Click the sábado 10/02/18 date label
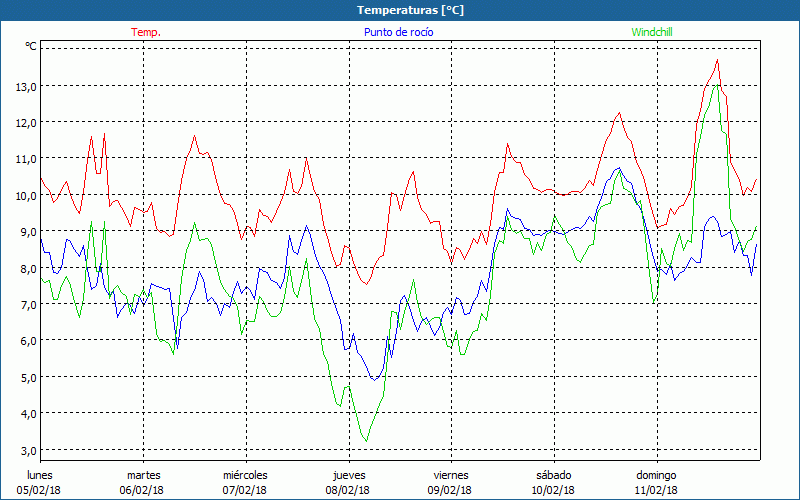The image size is (800, 500). [x=553, y=482]
